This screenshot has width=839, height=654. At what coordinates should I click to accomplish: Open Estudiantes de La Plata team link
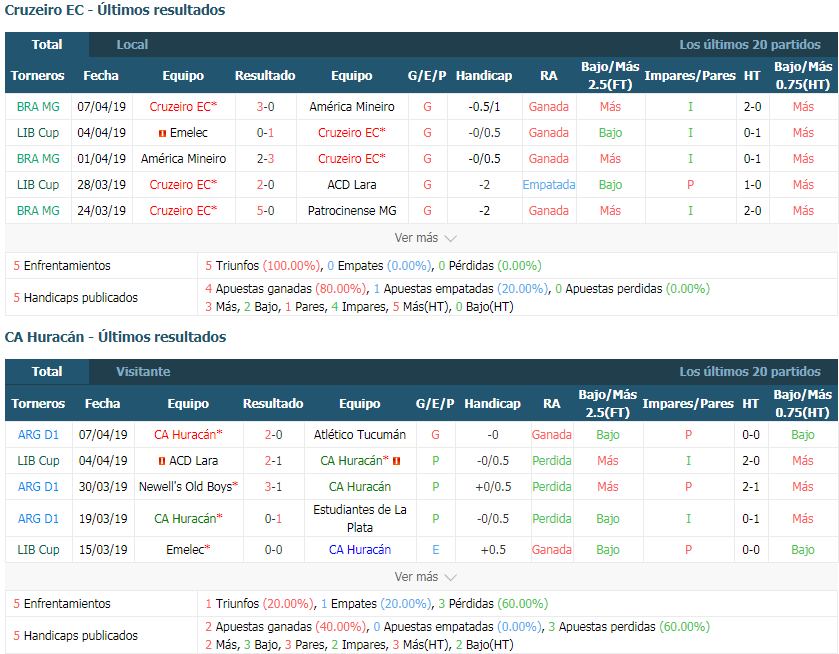click(x=360, y=519)
